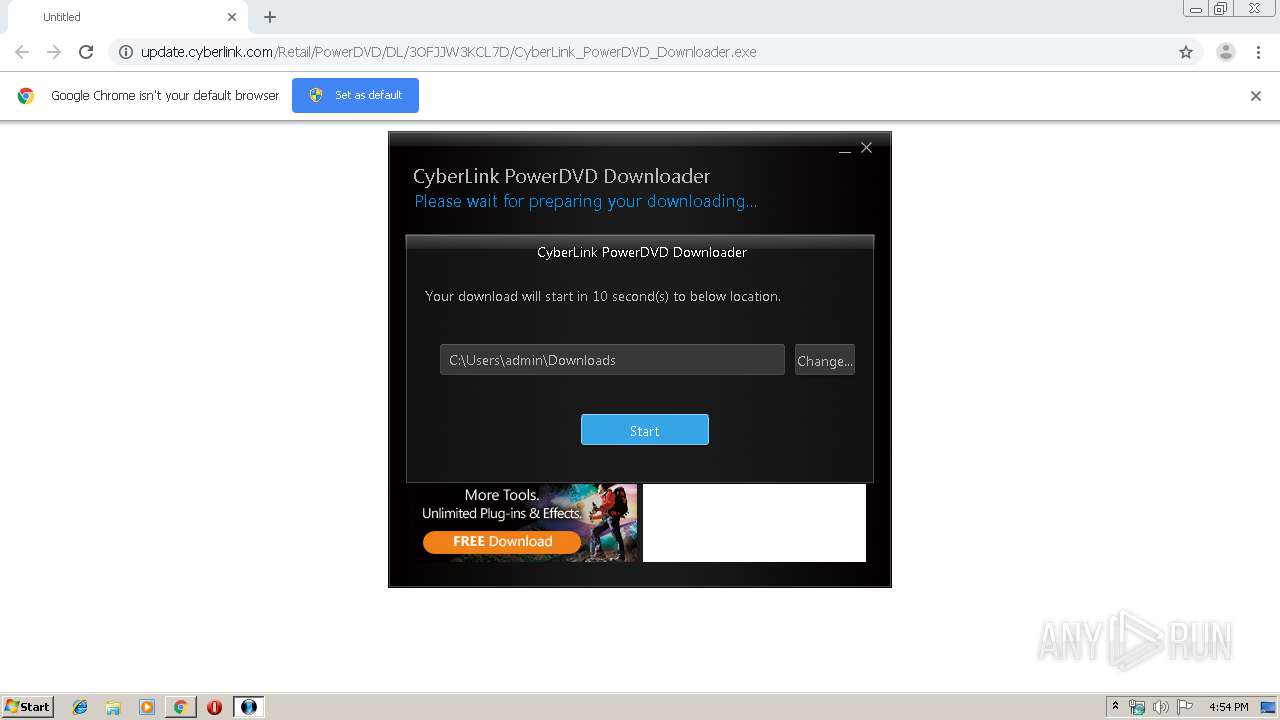1280x720 pixels.
Task: Open the network tray icon
Action: click(x=1137, y=707)
